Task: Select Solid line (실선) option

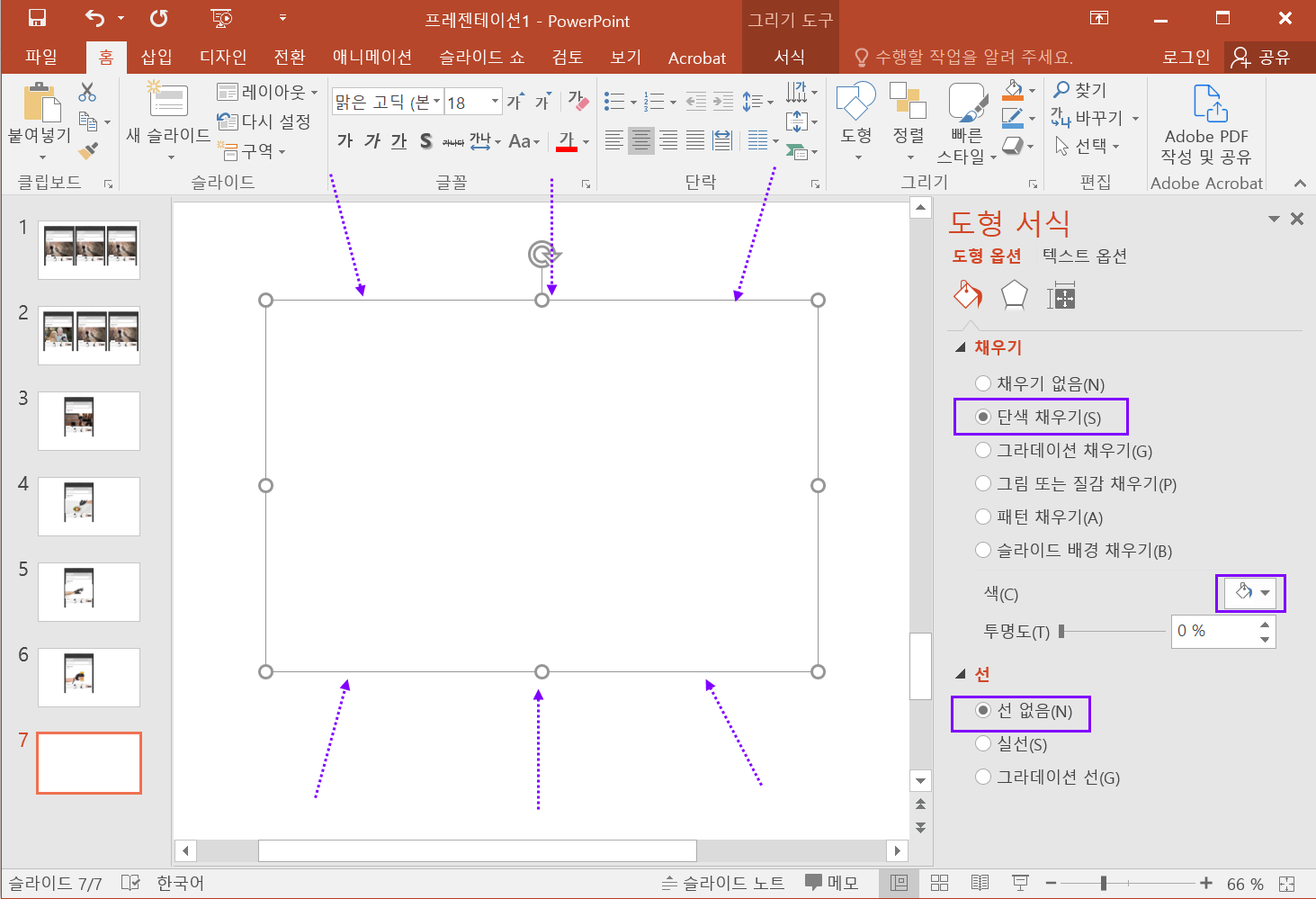Action: pyautogui.click(x=1011, y=744)
